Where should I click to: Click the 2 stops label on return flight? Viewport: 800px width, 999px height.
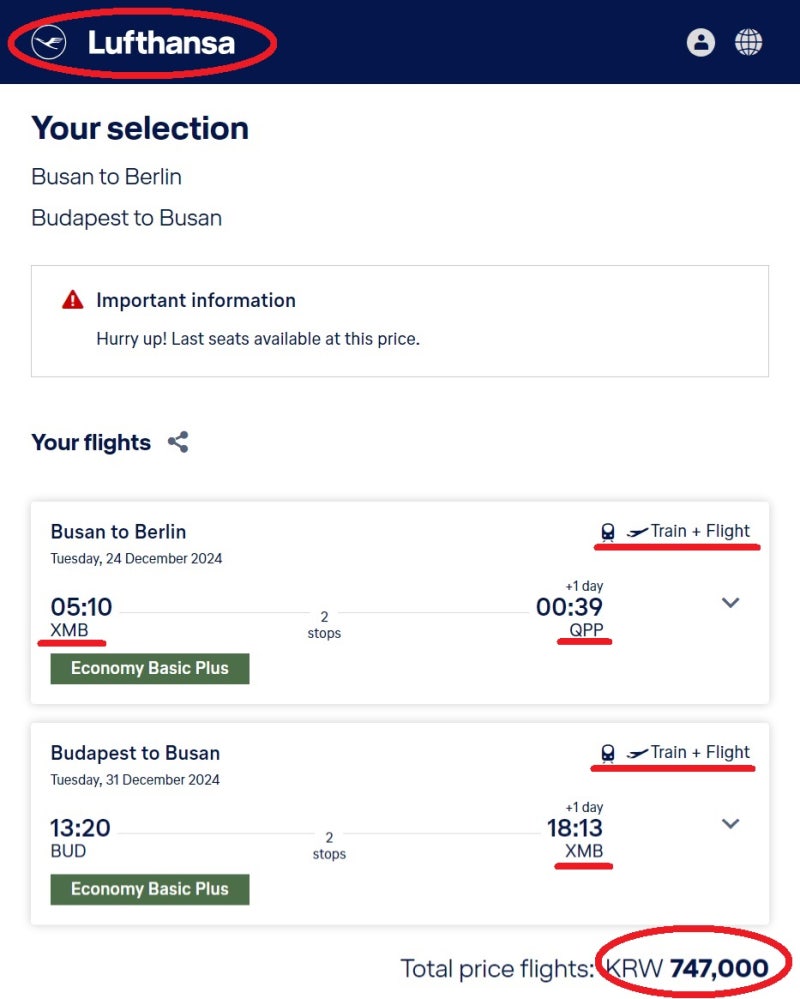point(329,845)
